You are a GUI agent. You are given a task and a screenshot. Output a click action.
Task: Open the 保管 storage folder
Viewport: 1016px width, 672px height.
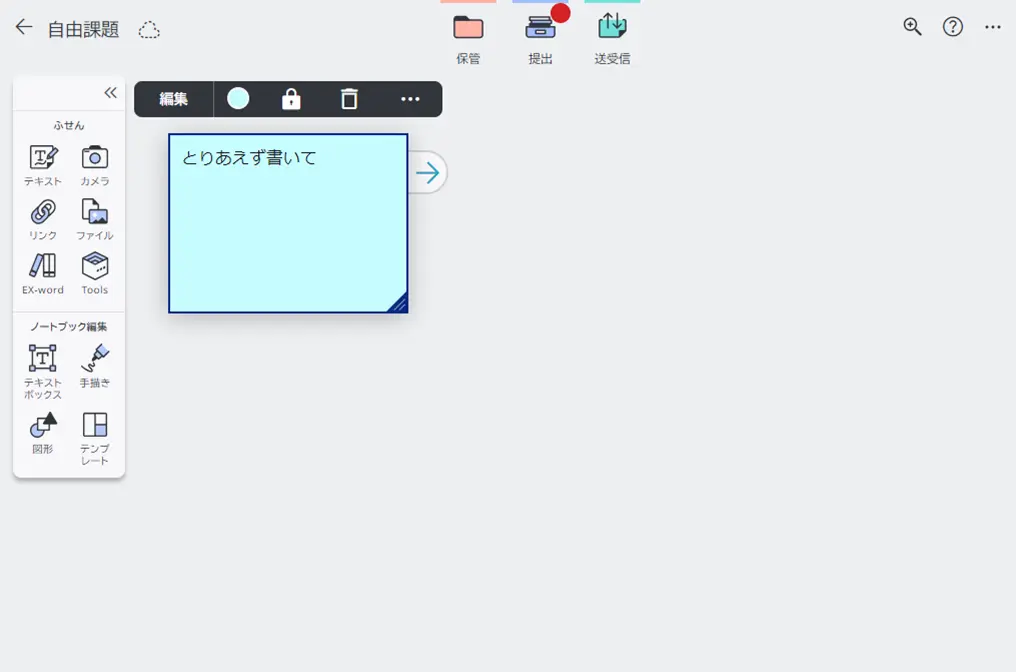[468, 38]
